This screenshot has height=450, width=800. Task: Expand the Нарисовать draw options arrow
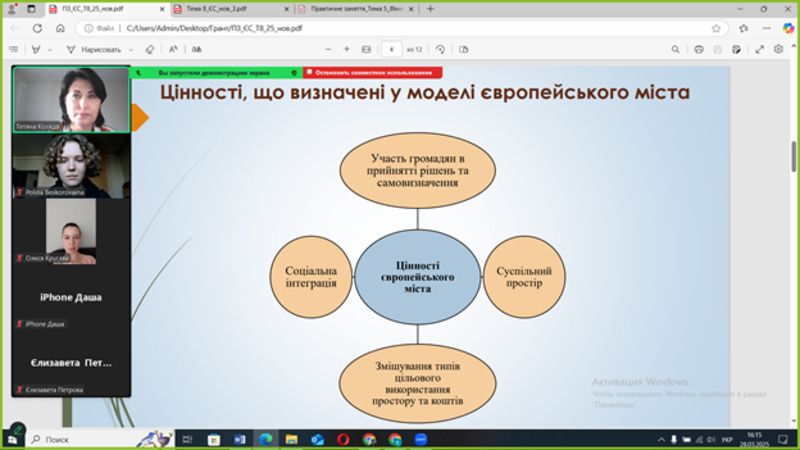click(x=131, y=50)
